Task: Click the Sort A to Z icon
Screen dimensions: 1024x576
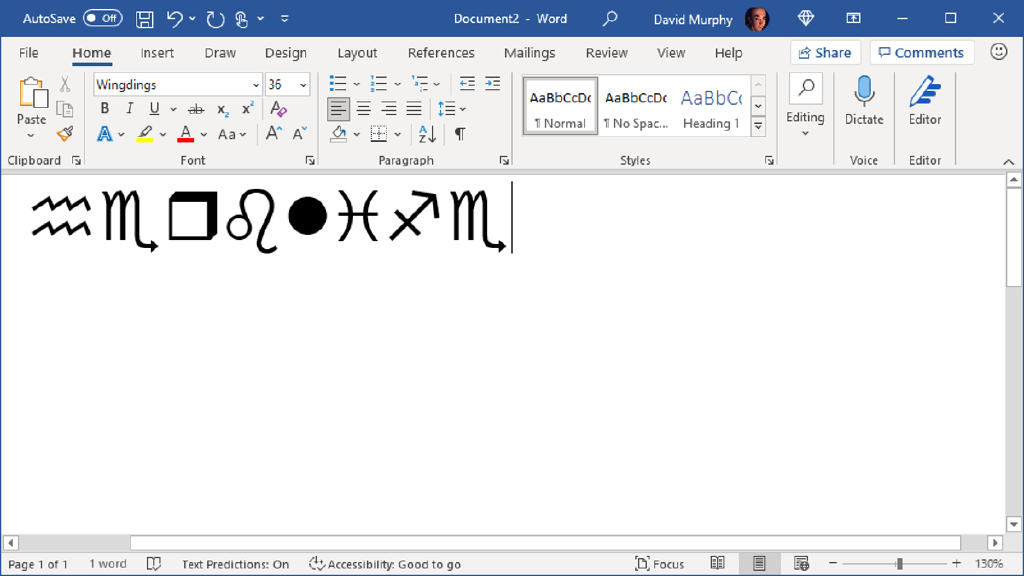Action: (427, 134)
